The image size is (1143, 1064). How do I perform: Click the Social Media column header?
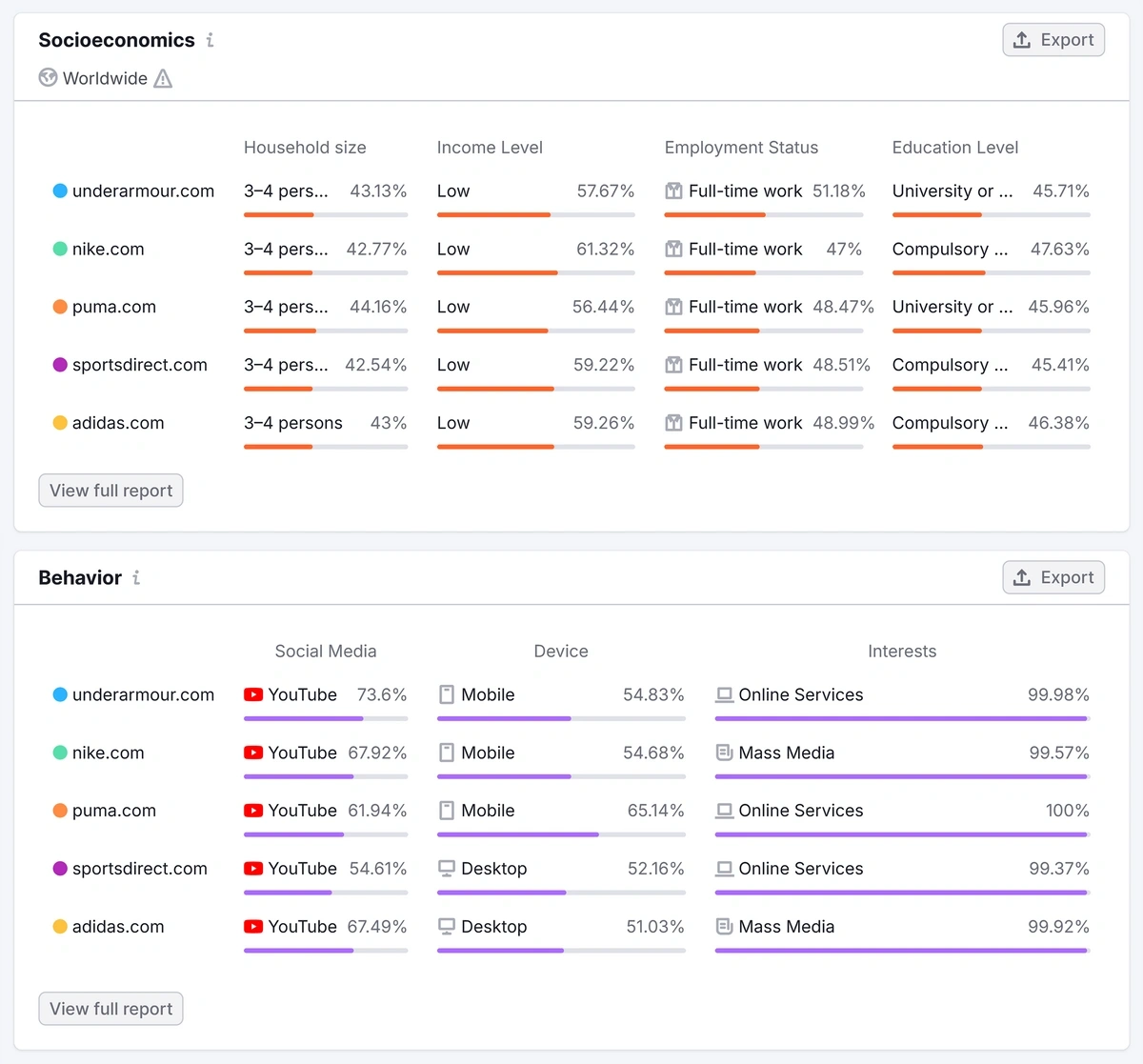[x=326, y=652]
